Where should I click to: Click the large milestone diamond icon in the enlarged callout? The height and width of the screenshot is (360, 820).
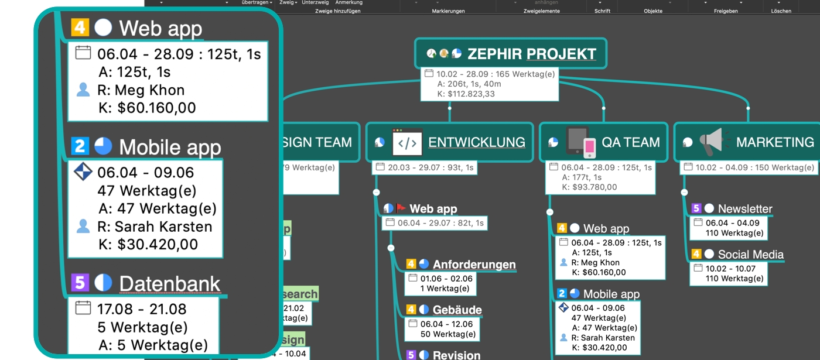tap(83, 172)
